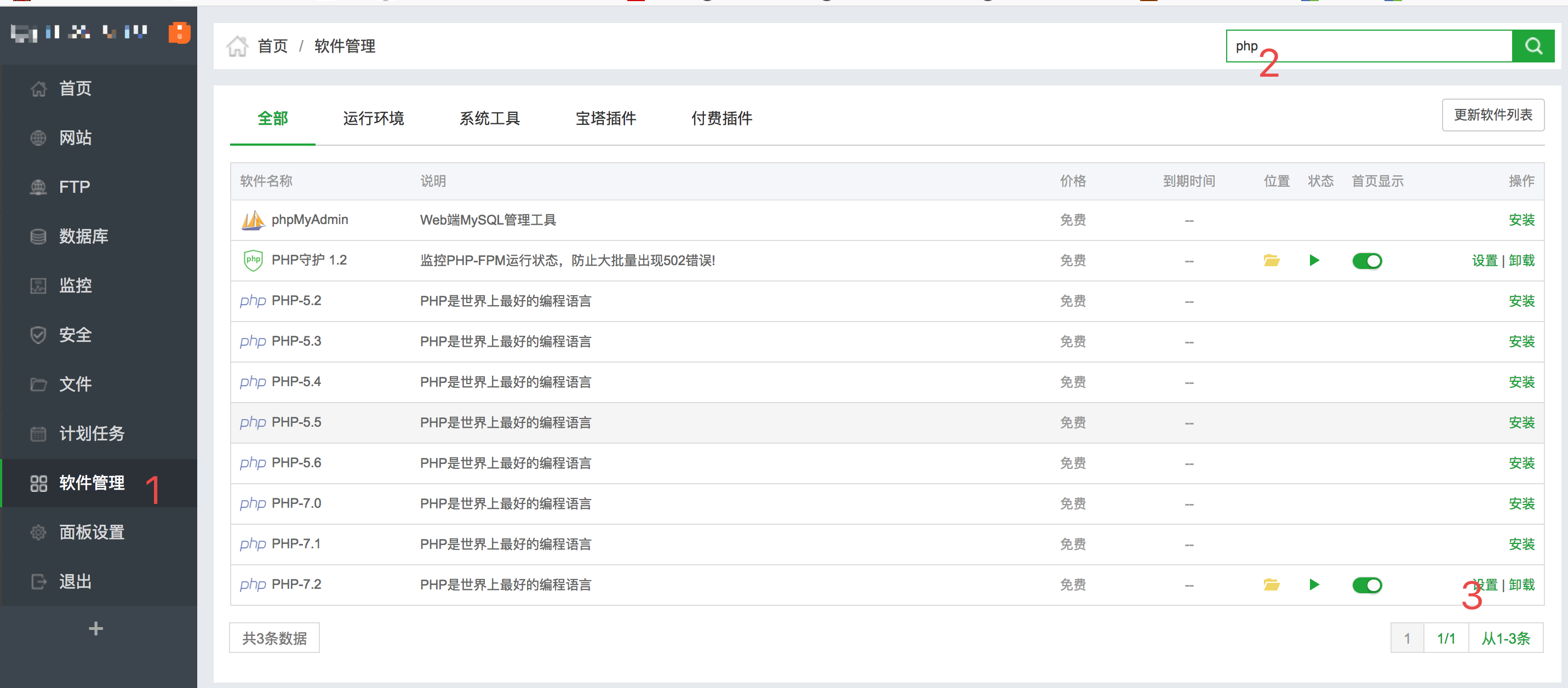The height and width of the screenshot is (688, 1568).
Task: Click the play status icon for PHP-7.2
Action: tap(1314, 585)
